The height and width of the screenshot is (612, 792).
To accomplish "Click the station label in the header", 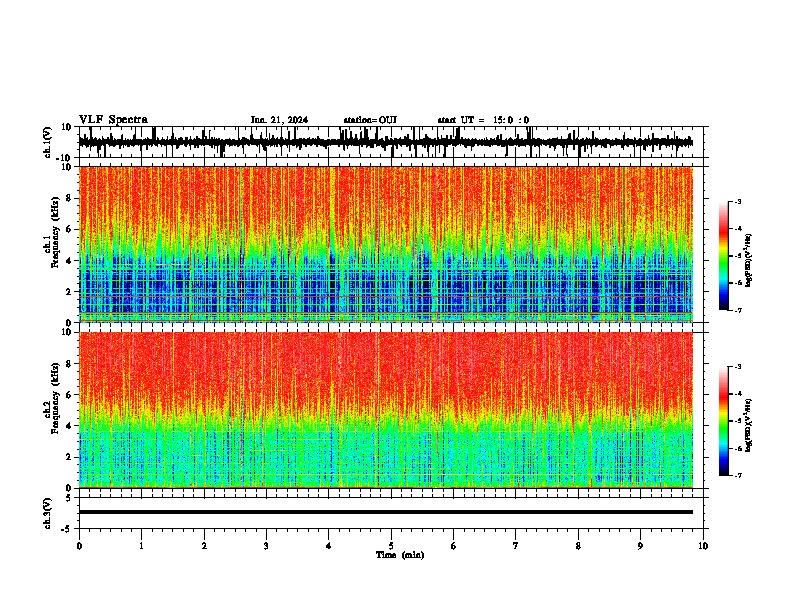I will (370, 120).
